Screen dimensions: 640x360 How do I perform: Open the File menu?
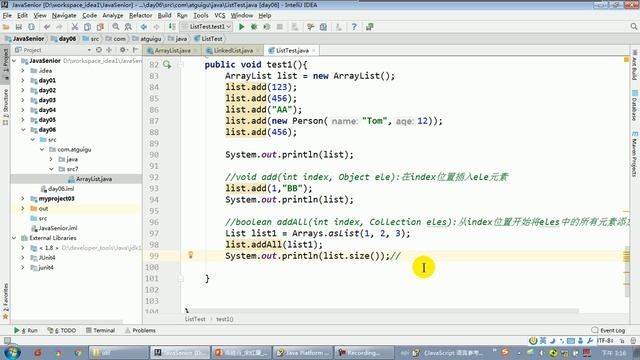7,16
